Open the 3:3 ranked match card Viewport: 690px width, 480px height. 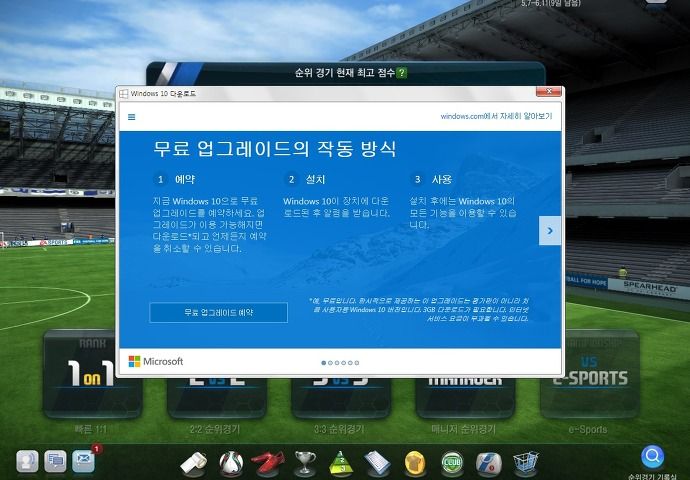(x=341, y=396)
